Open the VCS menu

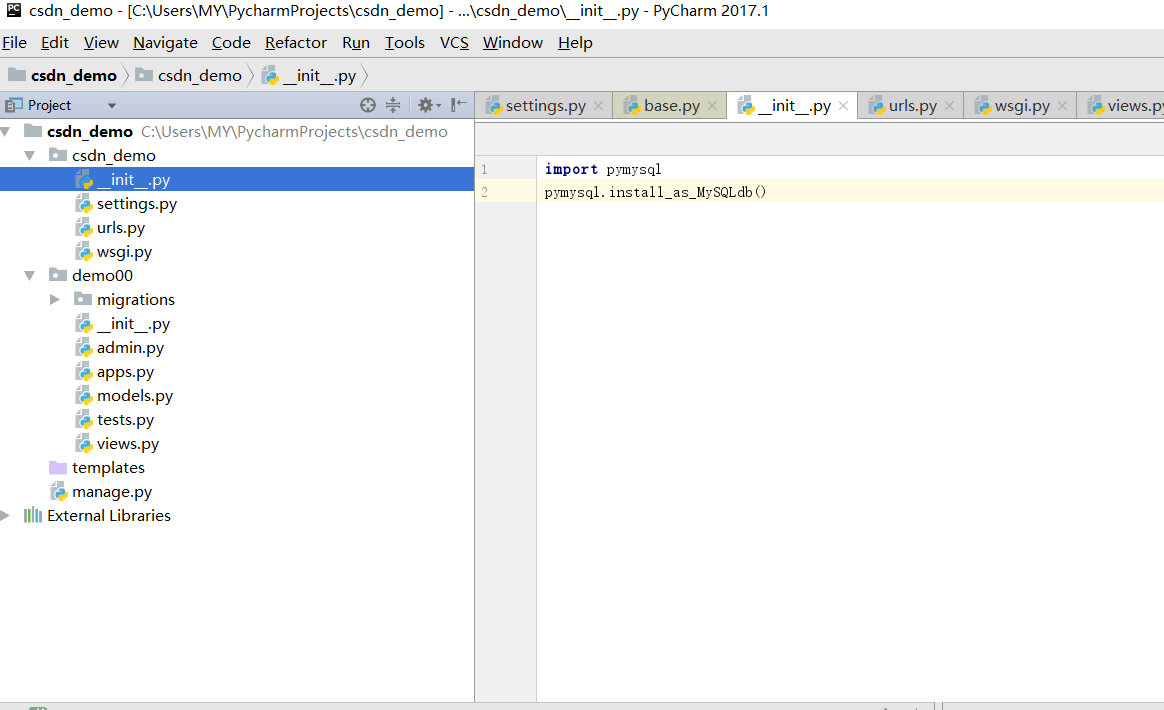click(x=454, y=43)
